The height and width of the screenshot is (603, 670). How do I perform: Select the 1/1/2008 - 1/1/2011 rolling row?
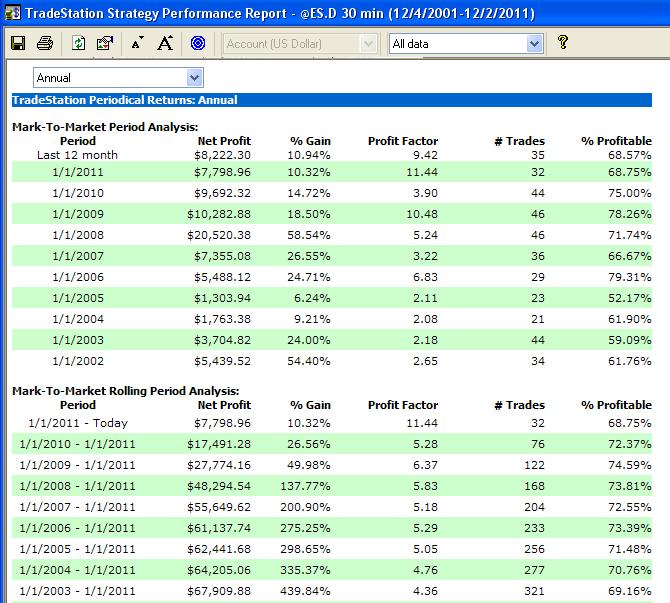(332, 486)
